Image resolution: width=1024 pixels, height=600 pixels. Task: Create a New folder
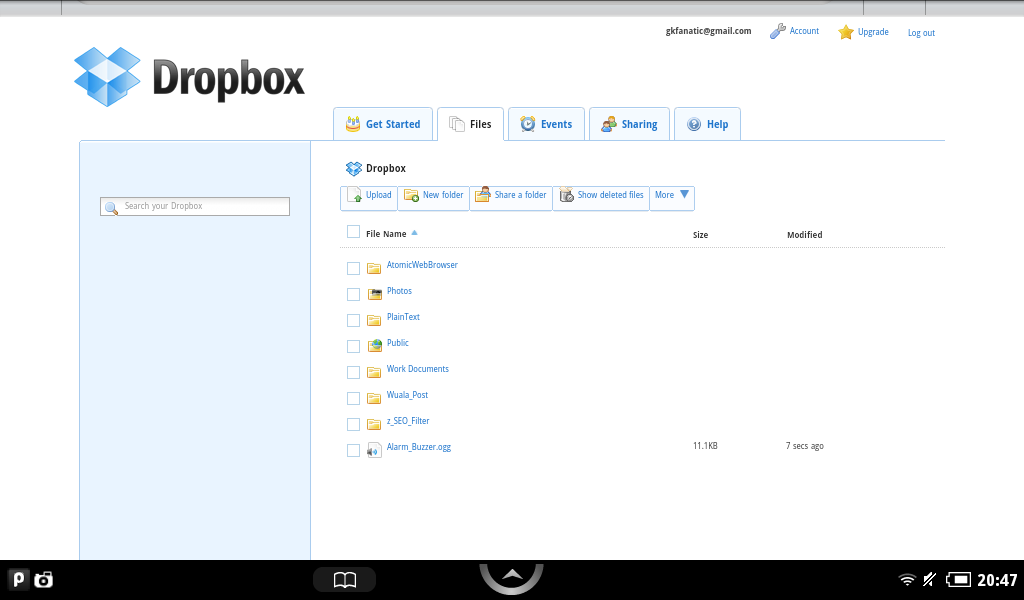tap(433, 196)
